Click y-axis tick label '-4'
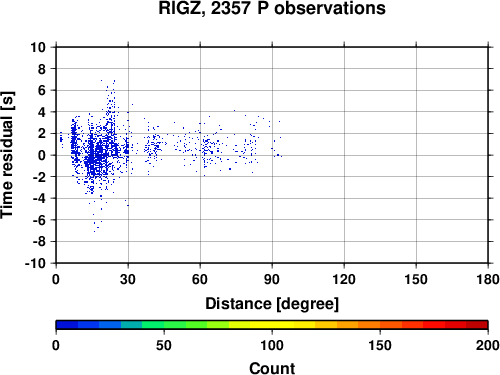The image size is (500, 375). pos(39,199)
